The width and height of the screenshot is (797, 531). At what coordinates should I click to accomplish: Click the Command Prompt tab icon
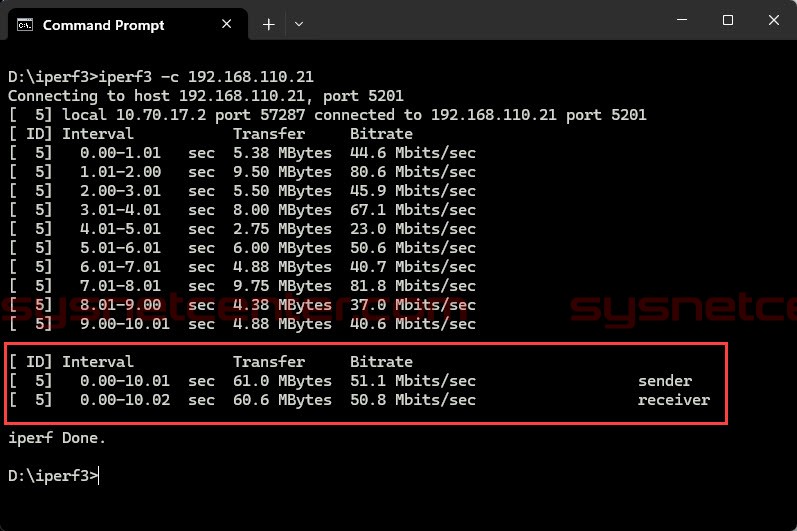pyautogui.click(x=25, y=25)
